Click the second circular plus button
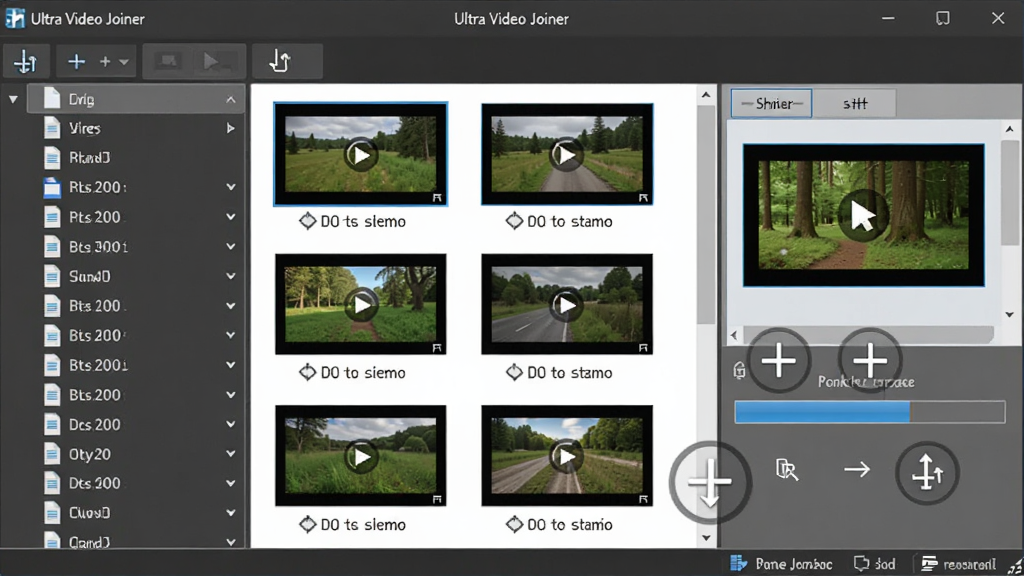 [x=870, y=359]
